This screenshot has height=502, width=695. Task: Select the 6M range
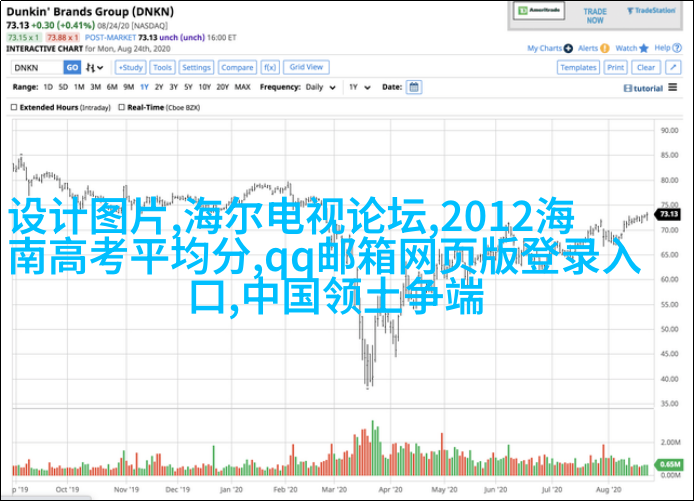(x=112, y=87)
